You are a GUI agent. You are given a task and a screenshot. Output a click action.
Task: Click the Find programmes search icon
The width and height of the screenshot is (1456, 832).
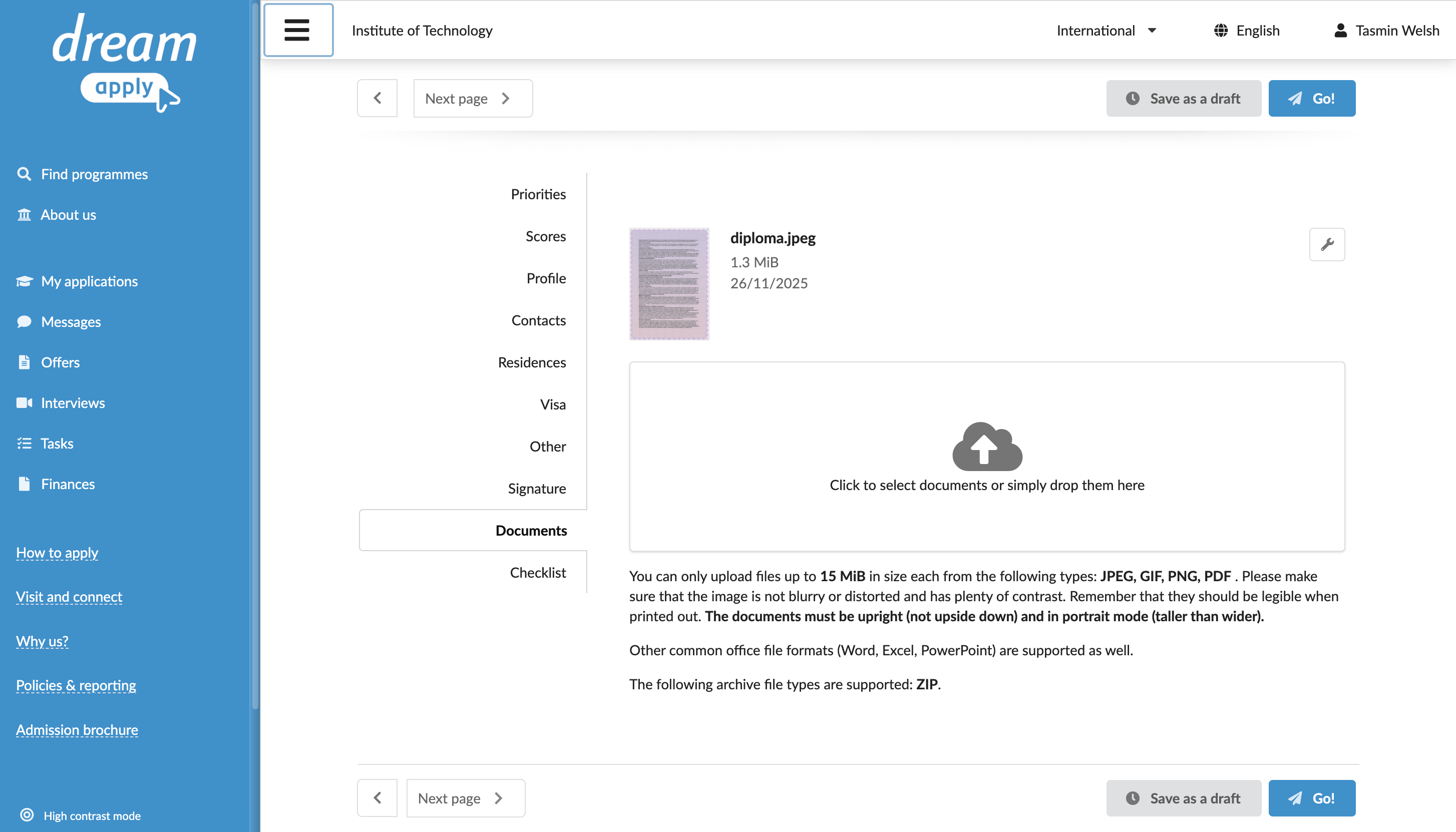pos(24,174)
